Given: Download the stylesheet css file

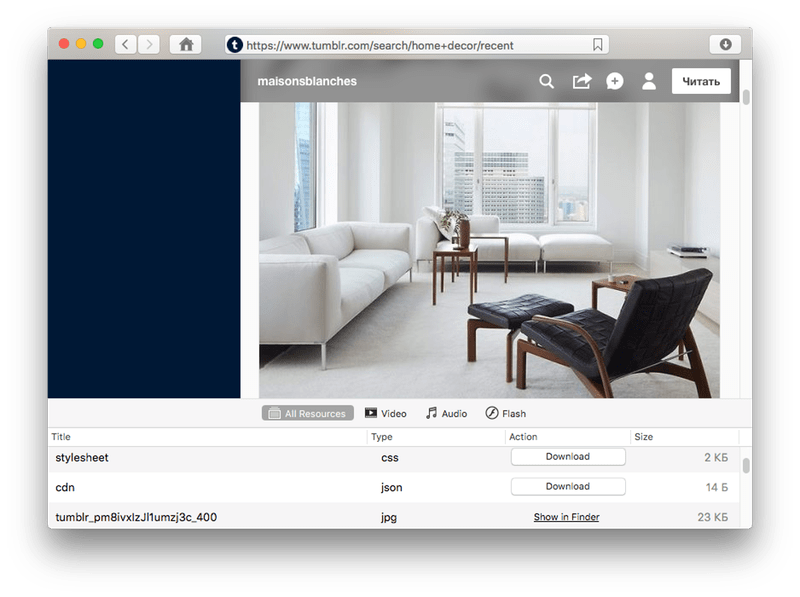Looking at the screenshot, I should tap(568, 457).
